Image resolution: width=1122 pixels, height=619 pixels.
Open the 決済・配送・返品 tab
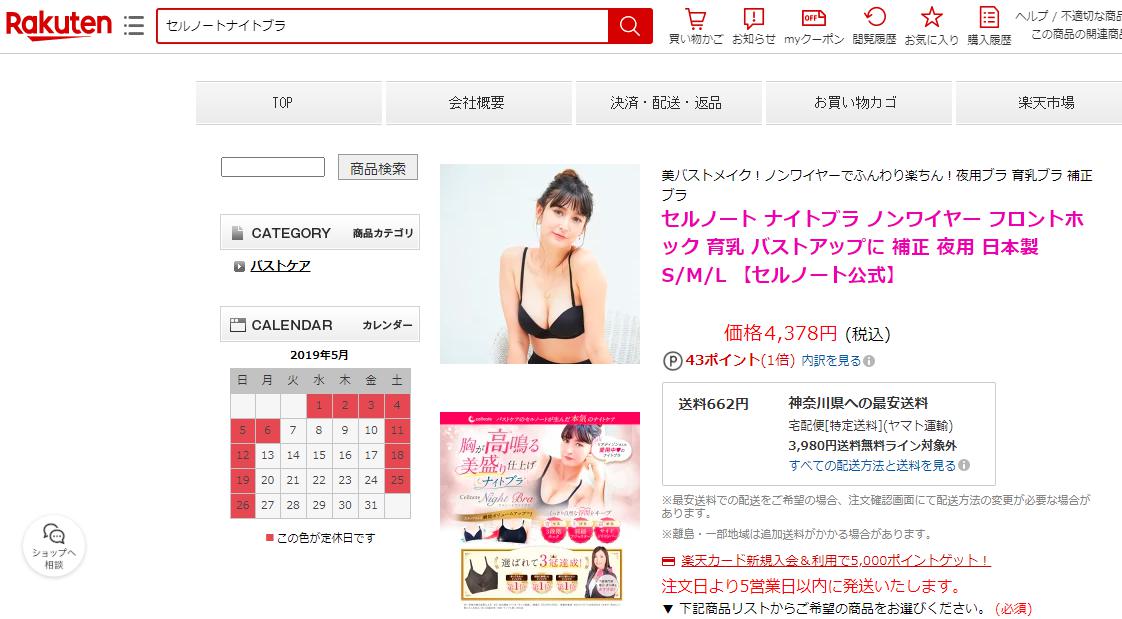pyautogui.click(x=668, y=102)
